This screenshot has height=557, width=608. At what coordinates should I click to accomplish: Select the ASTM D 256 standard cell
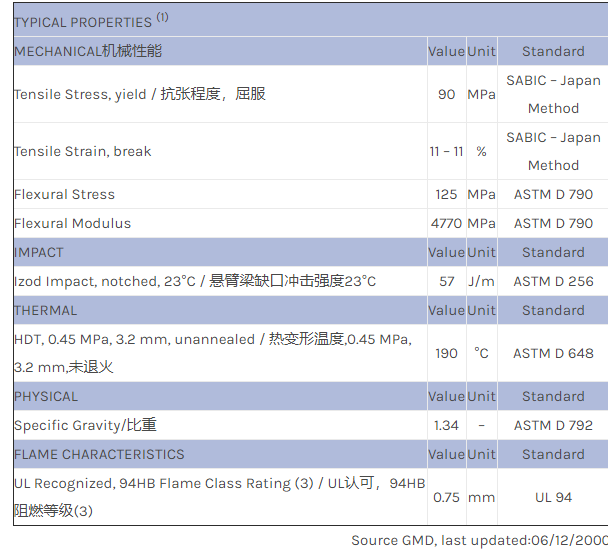coord(553,282)
